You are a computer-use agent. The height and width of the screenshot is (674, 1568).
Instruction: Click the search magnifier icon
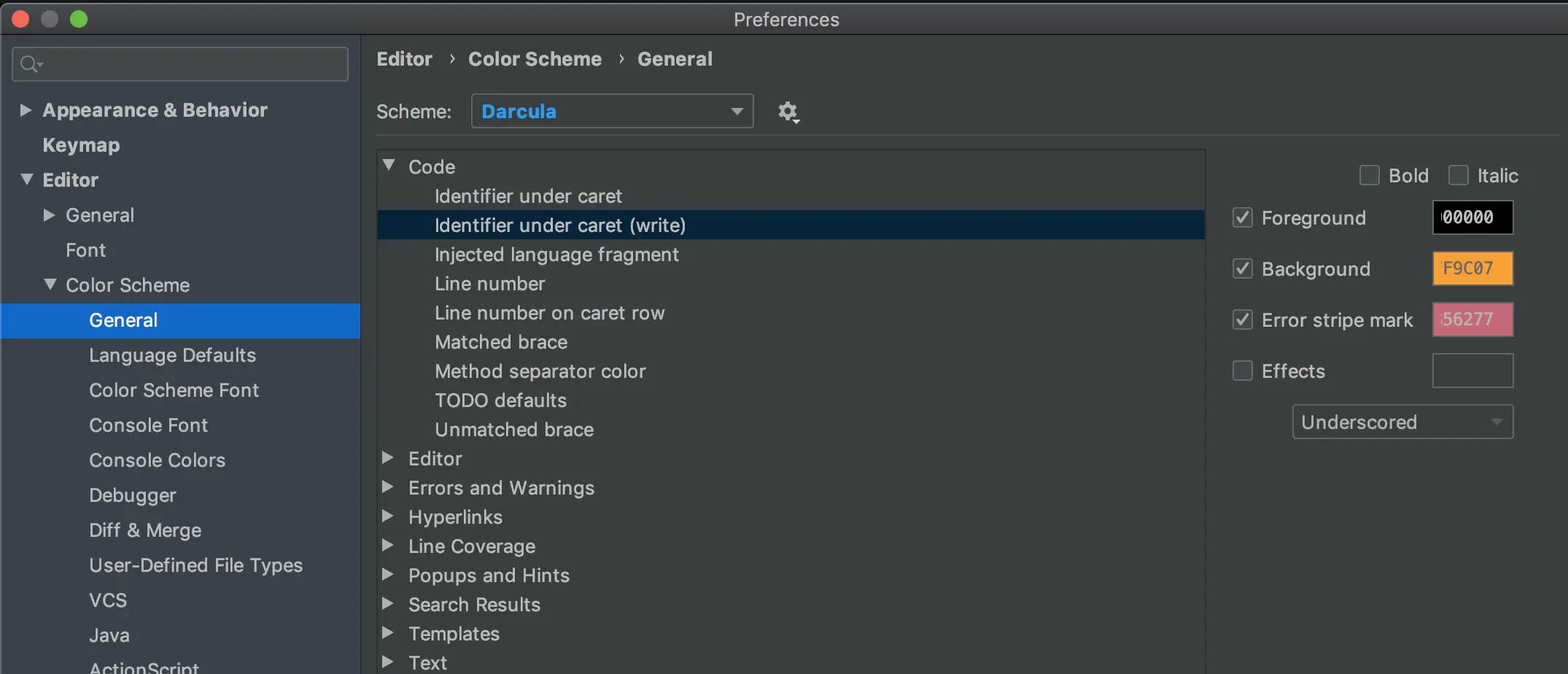coord(30,64)
